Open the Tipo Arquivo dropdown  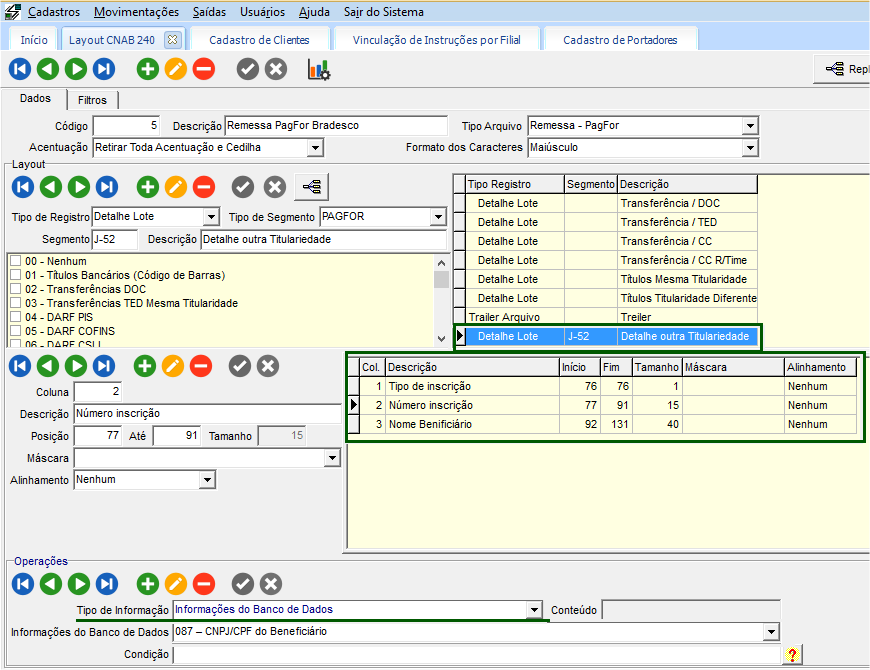[x=750, y=126]
